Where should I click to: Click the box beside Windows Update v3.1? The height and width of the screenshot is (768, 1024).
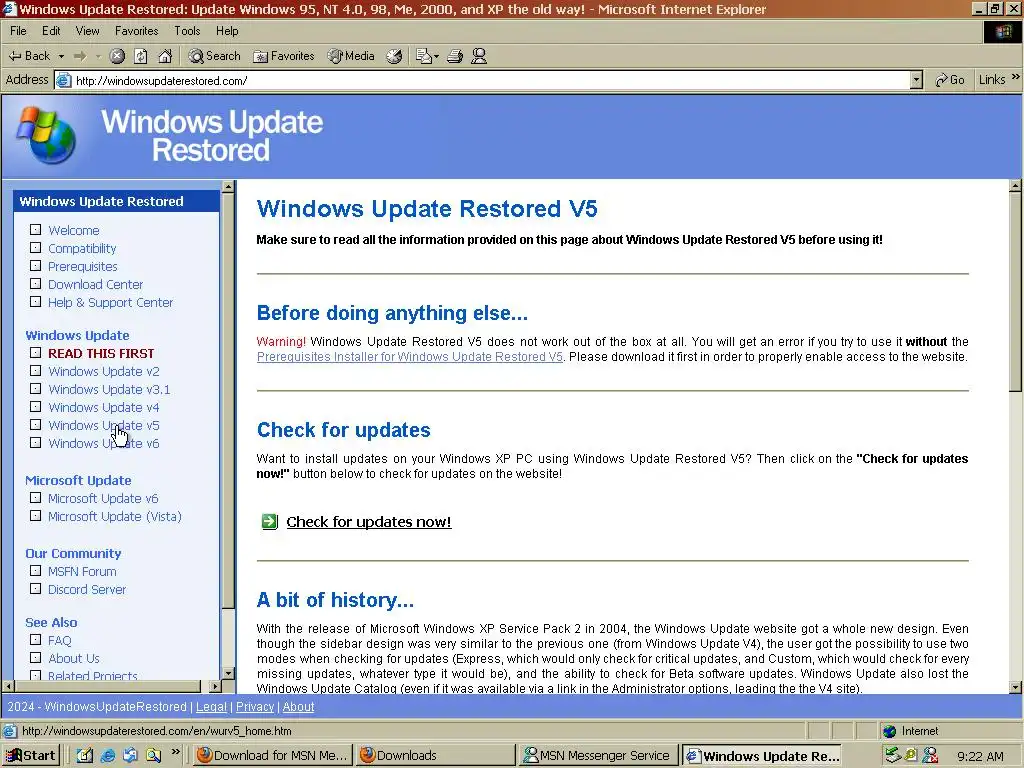pyautogui.click(x=35, y=389)
